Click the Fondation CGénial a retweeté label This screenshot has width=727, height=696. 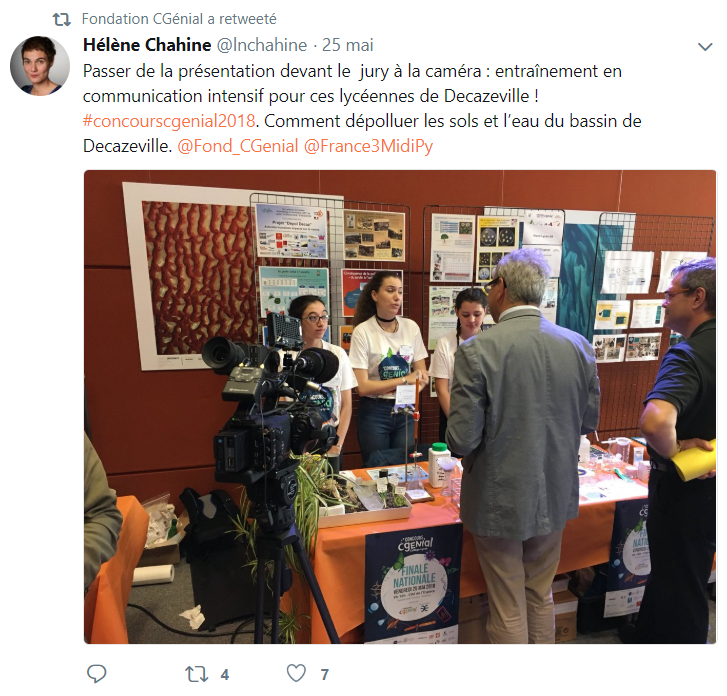[x=179, y=19]
